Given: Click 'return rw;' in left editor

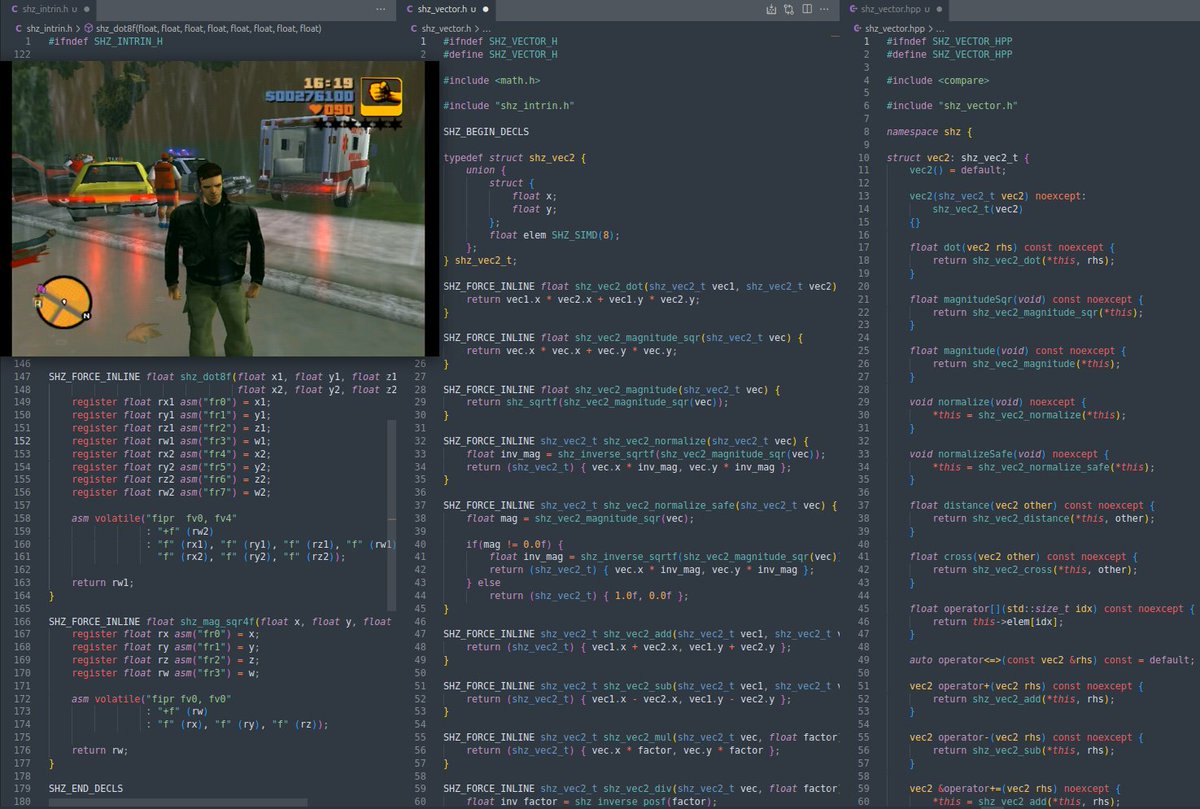Looking at the screenshot, I should pyautogui.click(x=100, y=750).
